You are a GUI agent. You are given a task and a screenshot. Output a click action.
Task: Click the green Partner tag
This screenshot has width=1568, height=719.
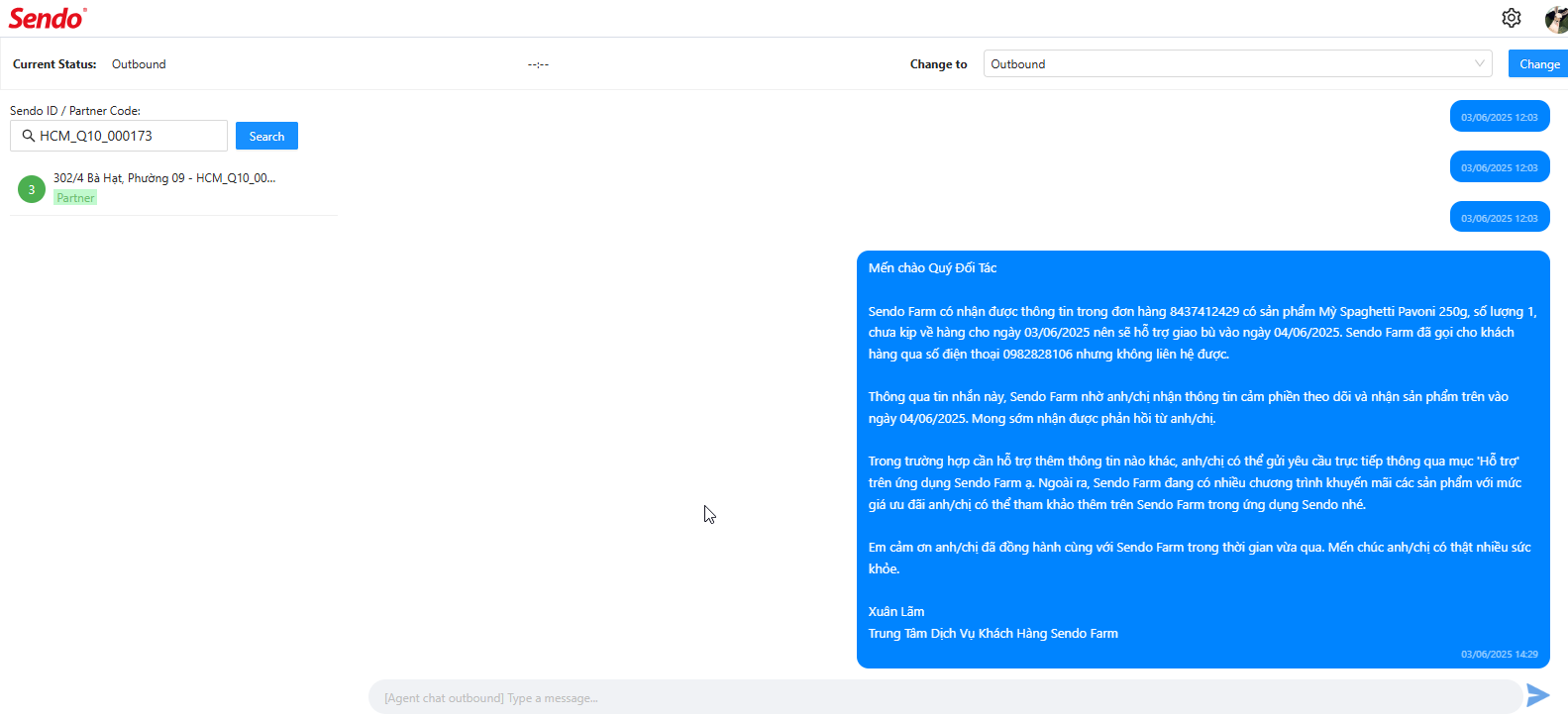pos(75,198)
